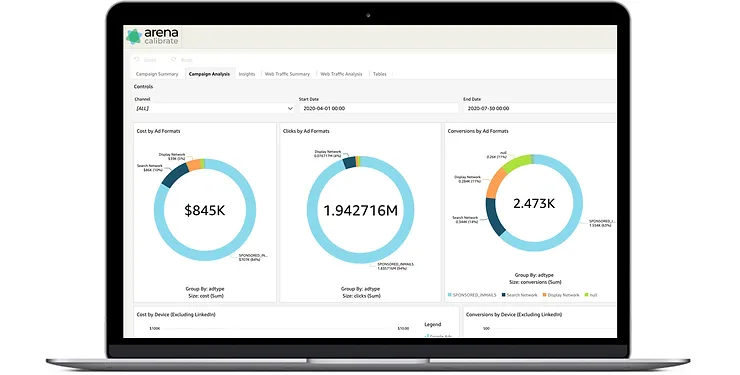
Task: Click the 1.942716M total in clicks donut
Action: [361, 210]
